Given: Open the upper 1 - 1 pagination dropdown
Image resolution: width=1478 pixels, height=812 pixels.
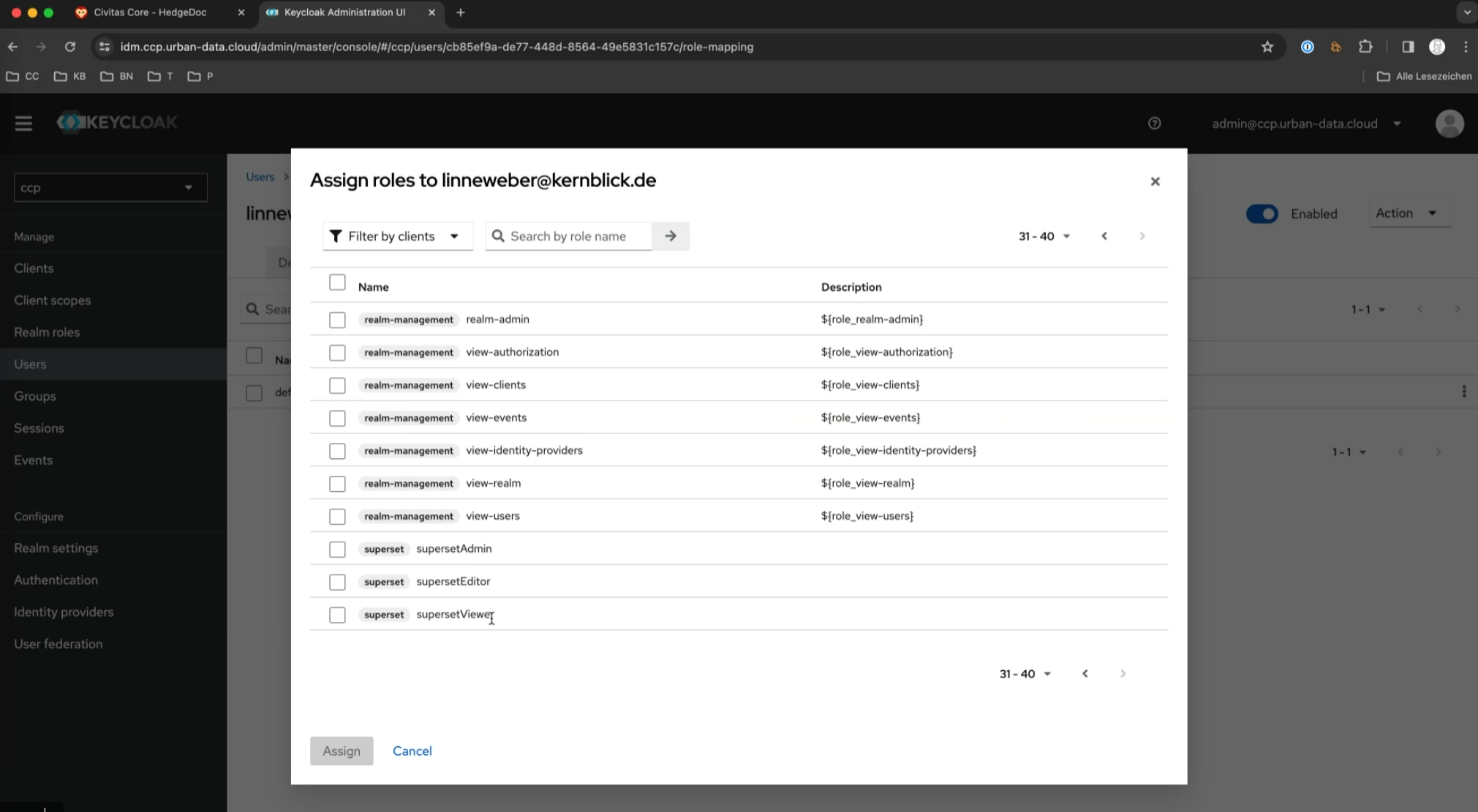Looking at the screenshot, I should [x=1368, y=310].
